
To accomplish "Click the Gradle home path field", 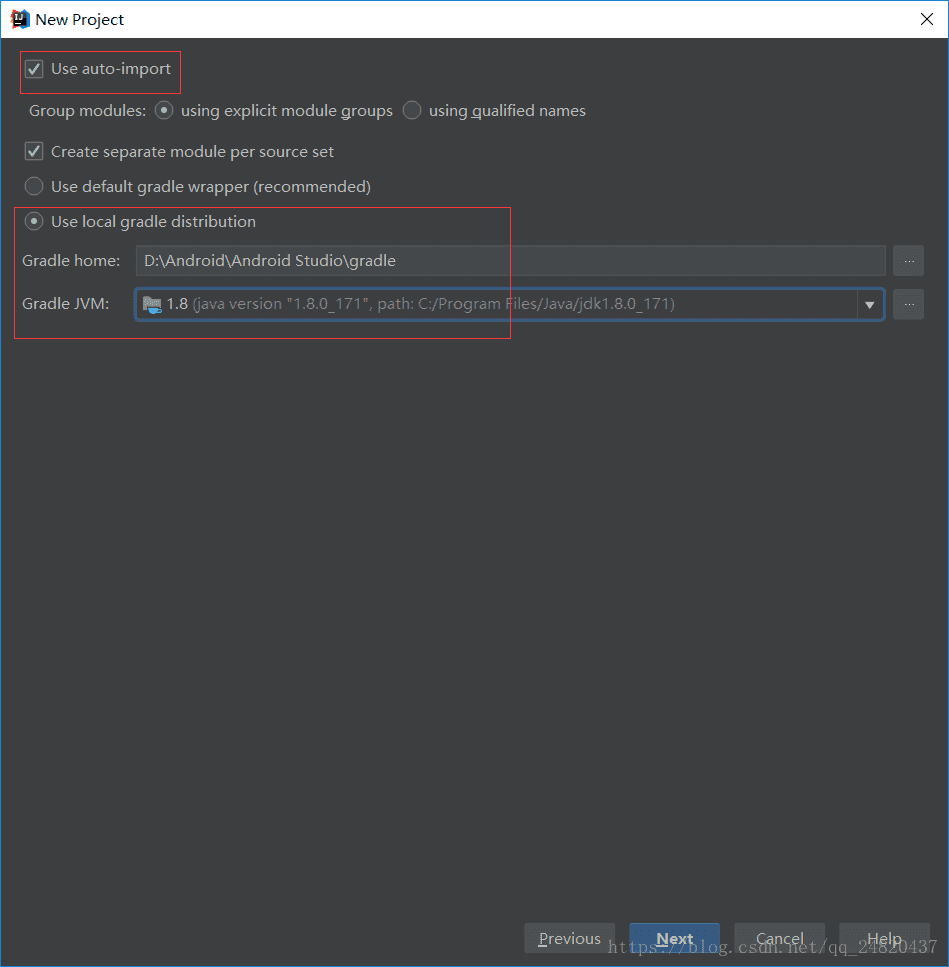I will pyautogui.click(x=511, y=260).
